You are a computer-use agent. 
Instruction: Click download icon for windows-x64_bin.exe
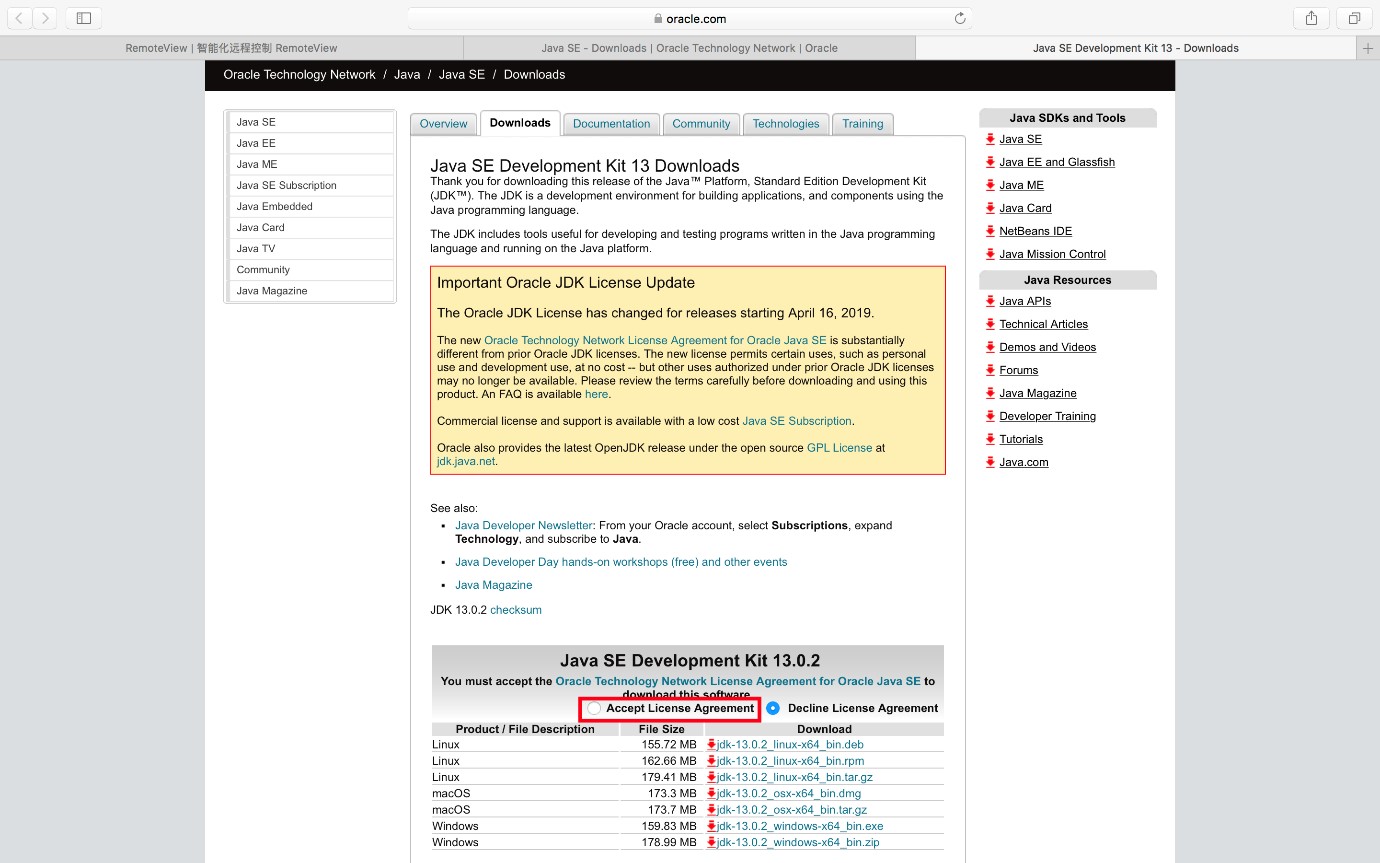712,826
